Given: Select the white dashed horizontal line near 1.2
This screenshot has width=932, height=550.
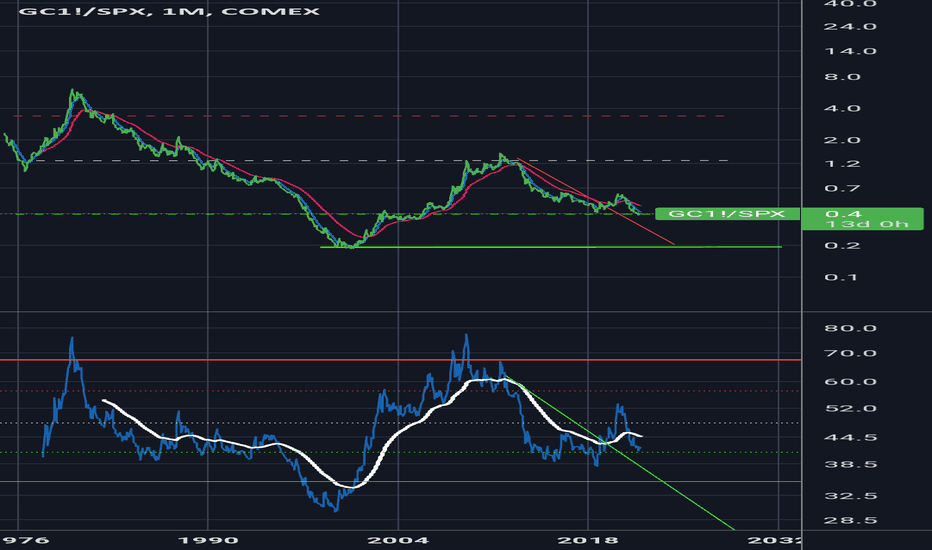Looking at the screenshot, I should [380, 161].
